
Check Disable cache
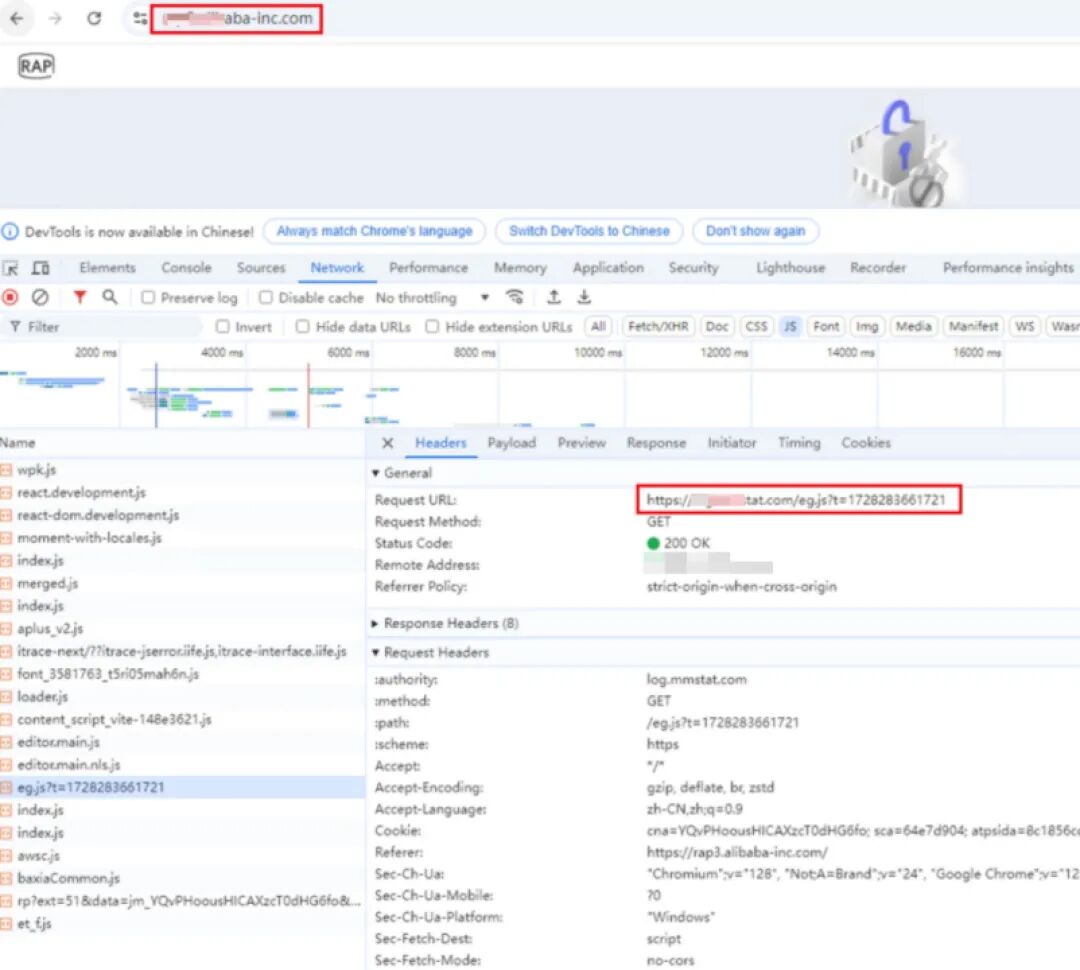click(265, 298)
